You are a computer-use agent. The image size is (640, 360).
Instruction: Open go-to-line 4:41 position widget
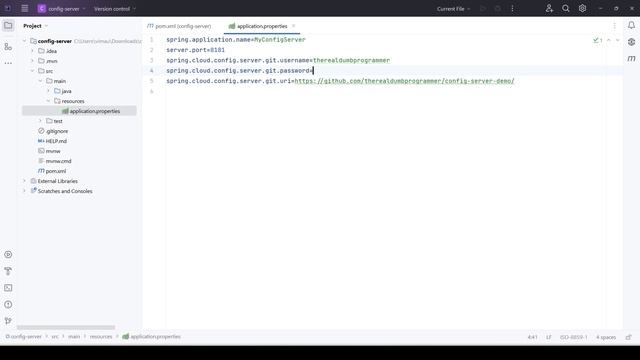532,337
